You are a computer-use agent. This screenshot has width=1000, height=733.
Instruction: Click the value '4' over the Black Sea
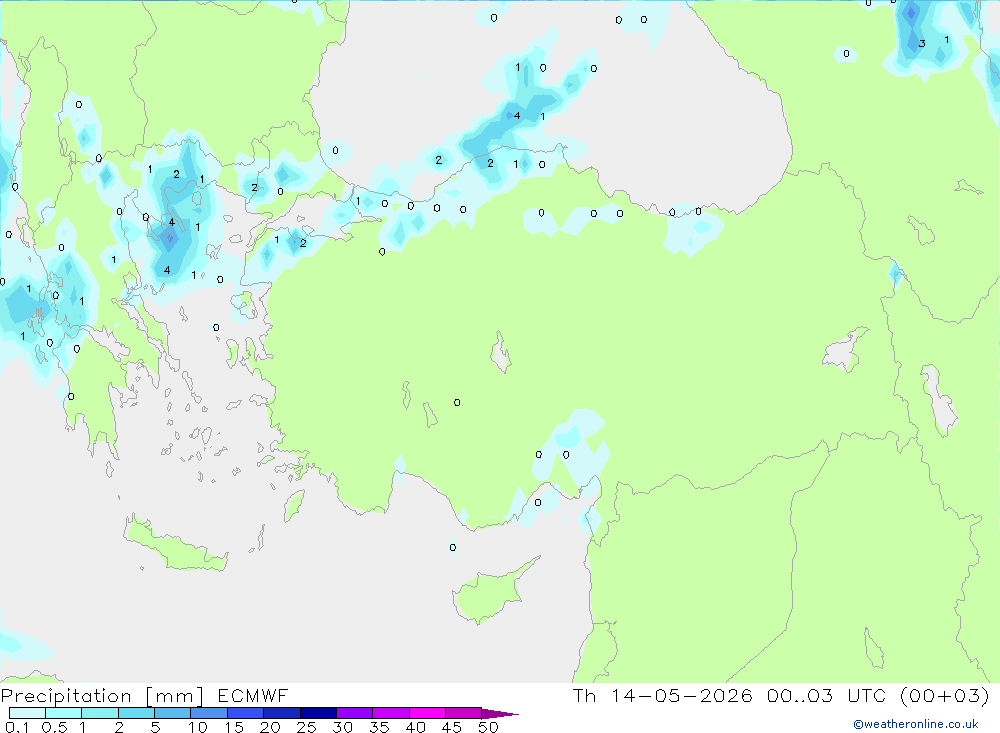tap(517, 115)
